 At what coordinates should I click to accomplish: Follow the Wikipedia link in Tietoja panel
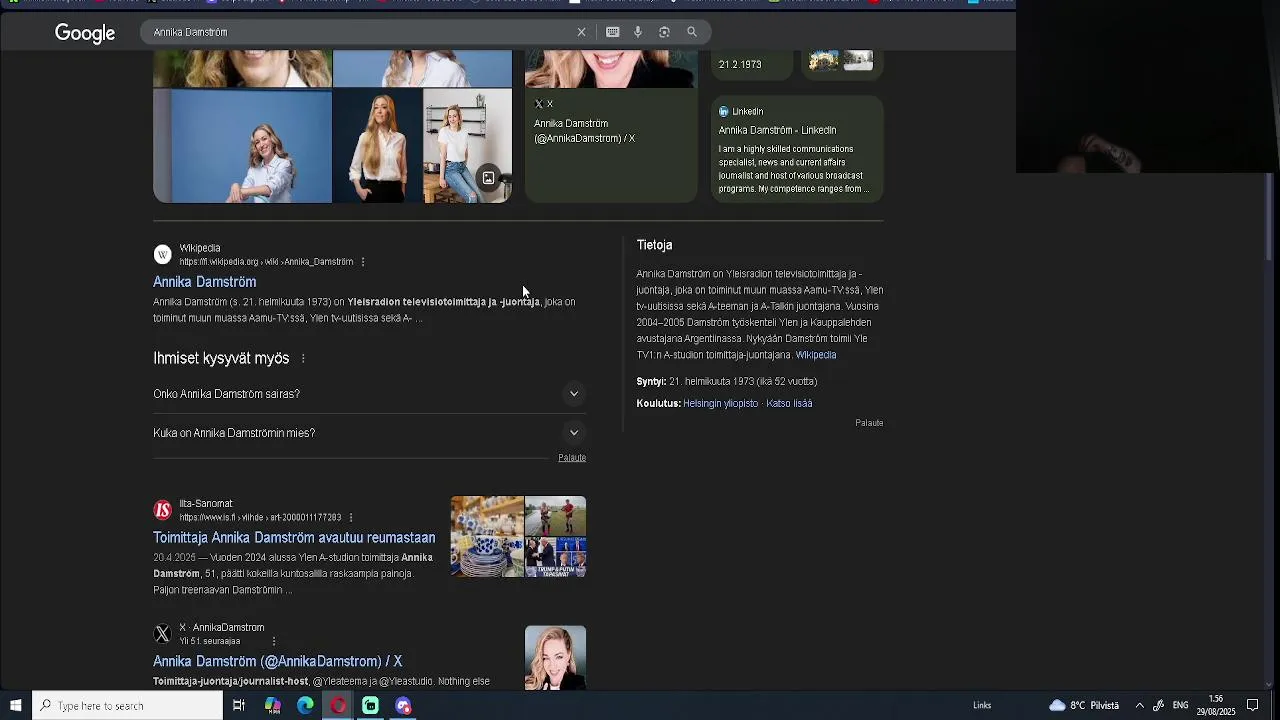(816, 355)
